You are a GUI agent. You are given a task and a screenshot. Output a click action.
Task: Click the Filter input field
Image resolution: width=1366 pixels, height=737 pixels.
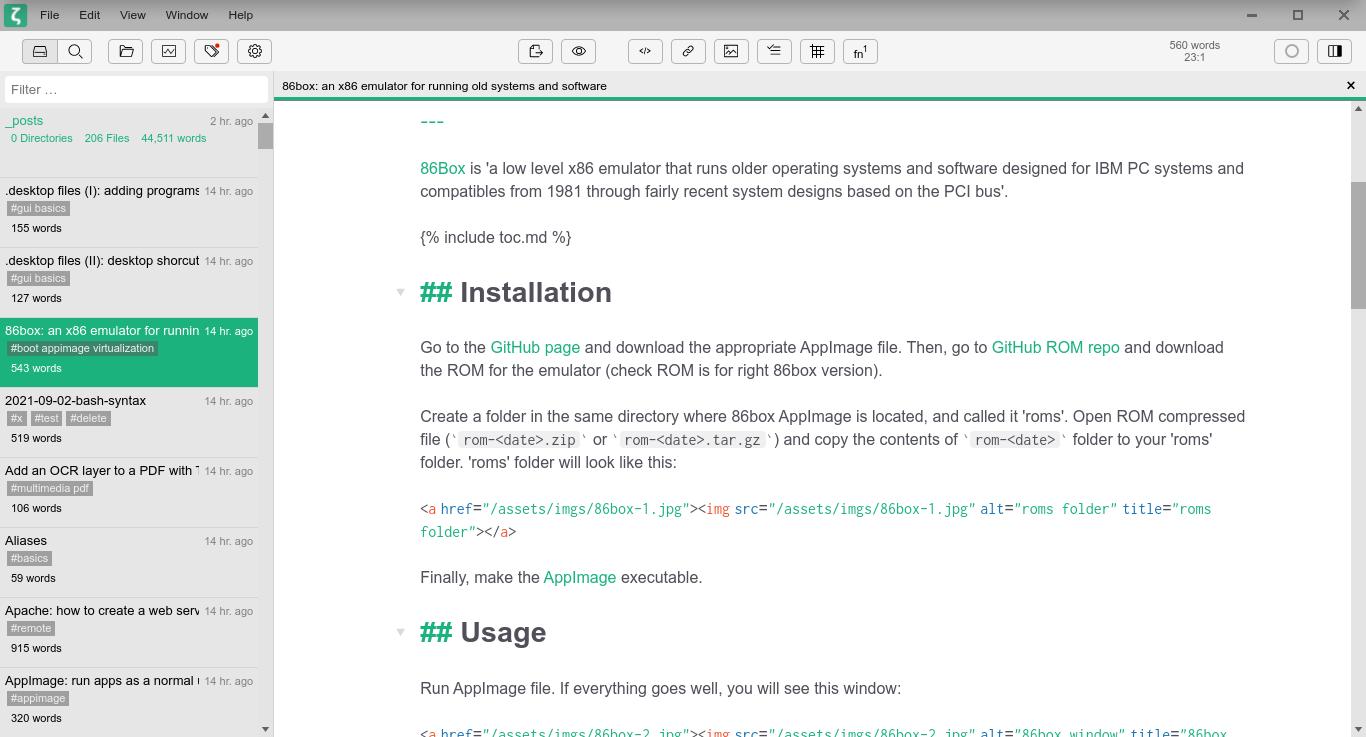click(137, 89)
